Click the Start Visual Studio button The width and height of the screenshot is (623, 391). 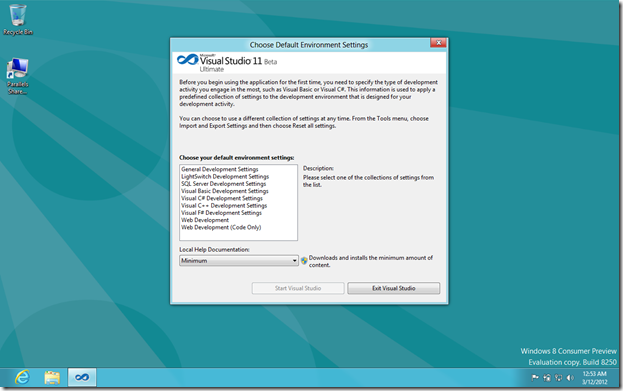[x=298, y=288]
